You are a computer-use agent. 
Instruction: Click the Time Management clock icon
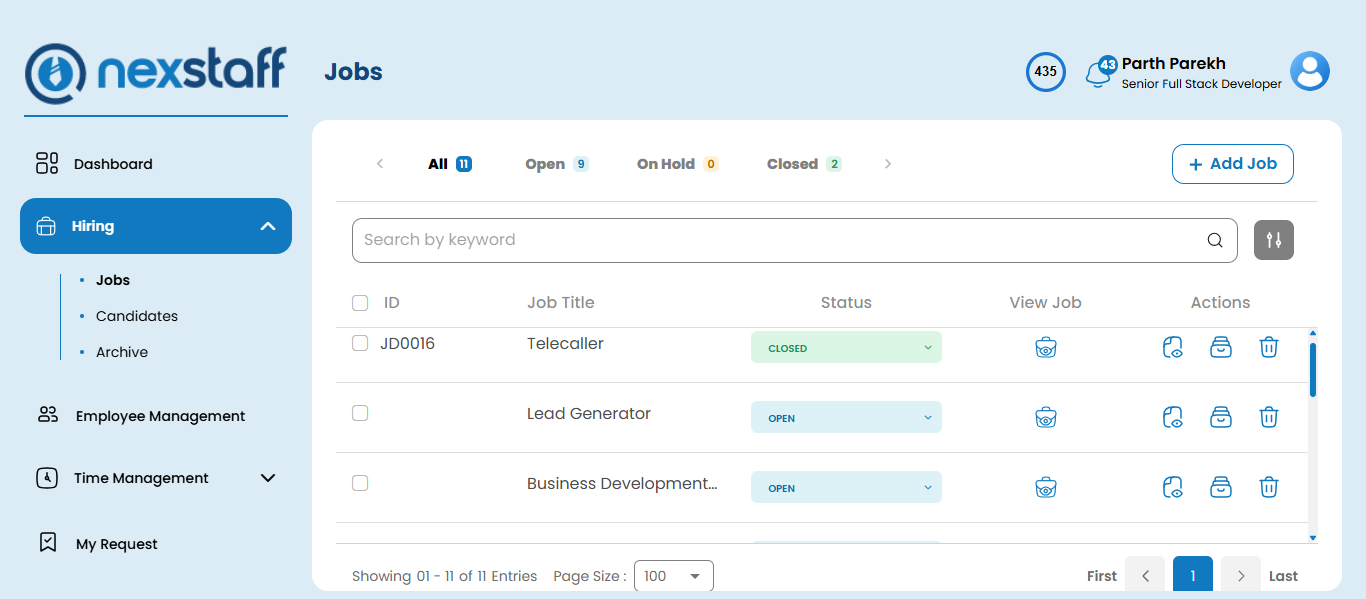47,478
